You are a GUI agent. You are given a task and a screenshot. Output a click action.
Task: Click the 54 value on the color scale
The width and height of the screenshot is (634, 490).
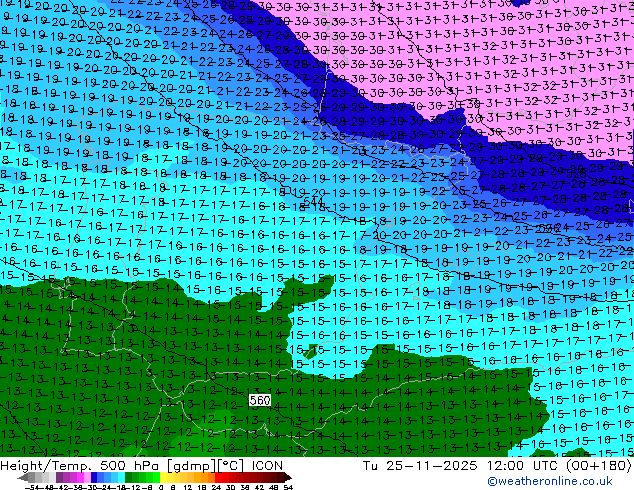(288, 488)
